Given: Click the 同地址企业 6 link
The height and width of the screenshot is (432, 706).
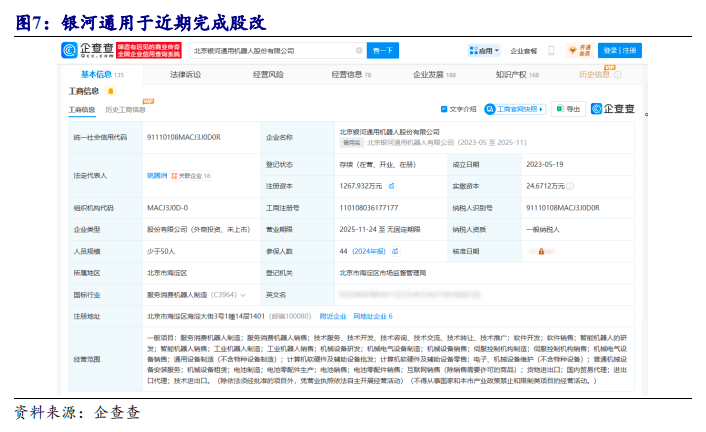Looking at the screenshot, I should click(372, 316).
